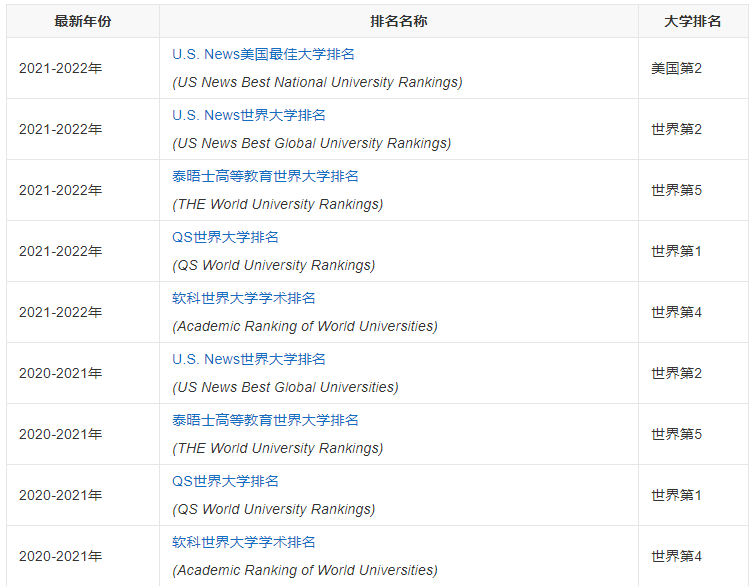The height and width of the screenshot is (586, 749).
Task: Open 泰晤士高等教育世界大学排名 link in 2021-2022 row
Action: pos(265,176)
